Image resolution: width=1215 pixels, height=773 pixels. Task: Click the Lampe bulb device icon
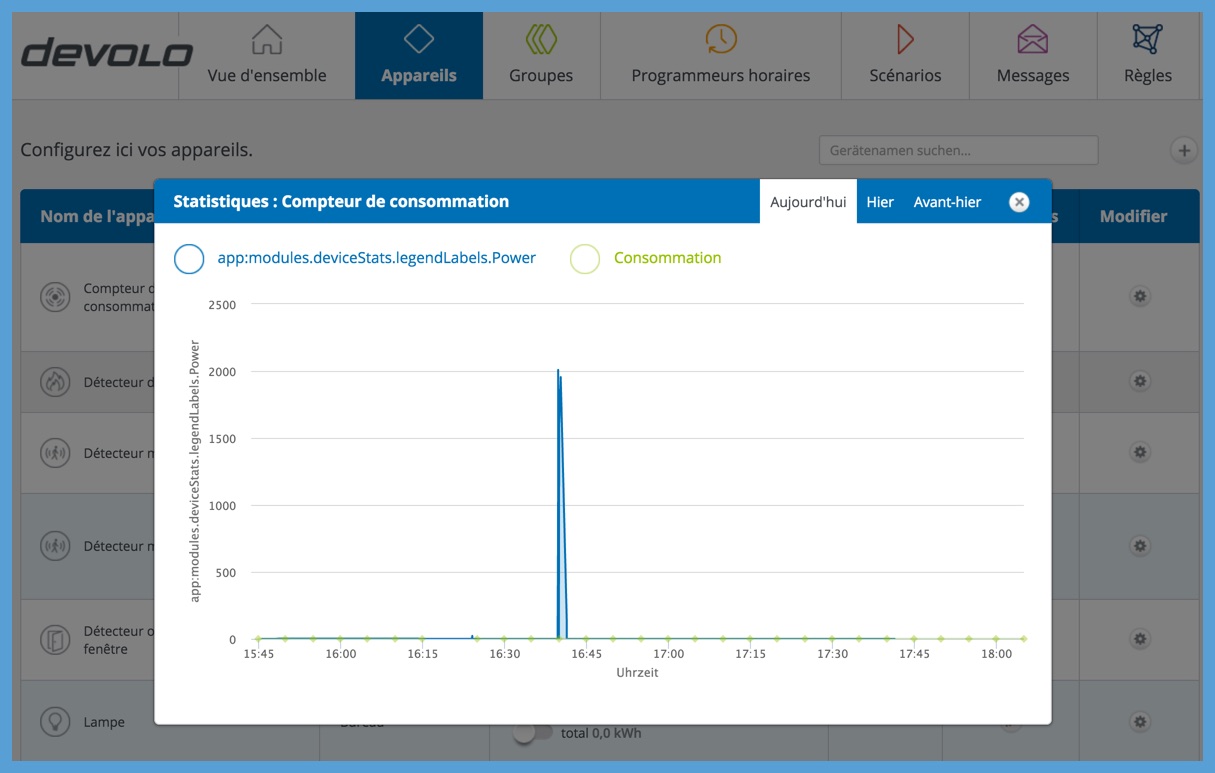click(x=54, y=721)
